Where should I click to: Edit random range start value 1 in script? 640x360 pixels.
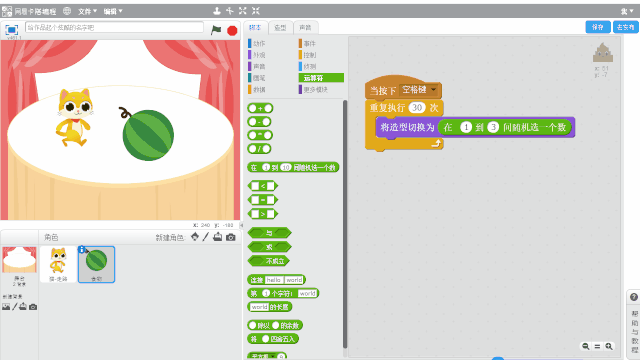[466, 127]
